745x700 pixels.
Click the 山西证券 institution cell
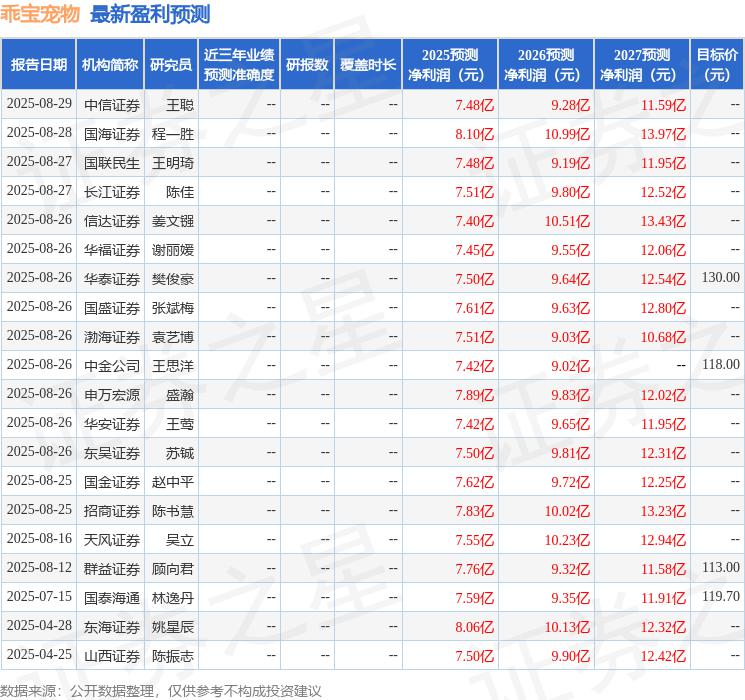pyautogui.click(x=112, y=656)
